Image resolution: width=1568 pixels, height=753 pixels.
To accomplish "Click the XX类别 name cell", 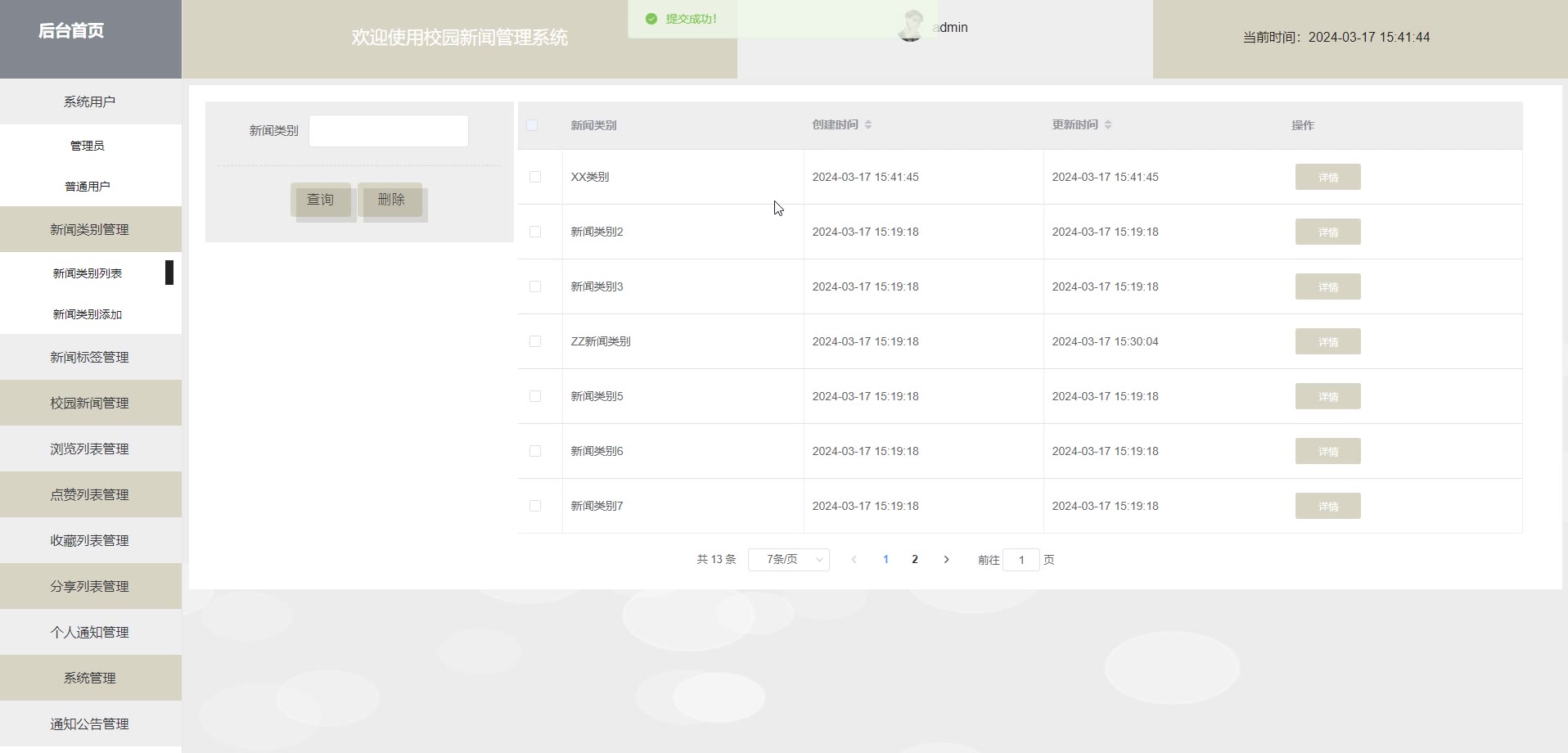I will [590, 177].
